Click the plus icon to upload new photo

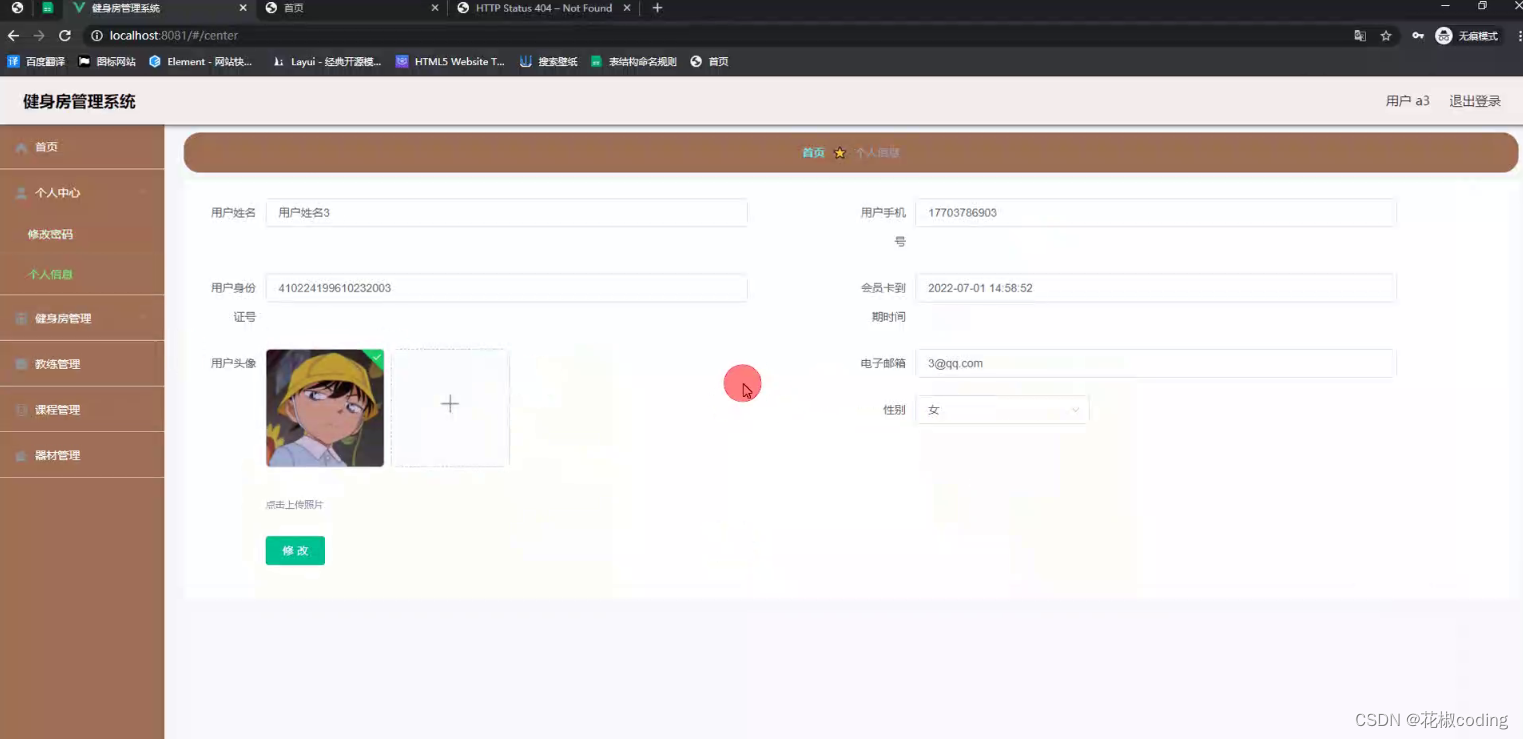tap(449, 404)
